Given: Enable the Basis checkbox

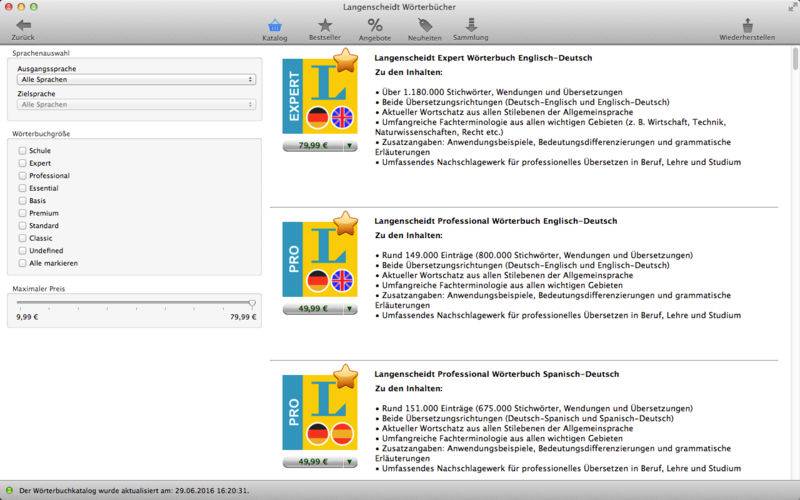Looking at the screenshot, I should [x=22, y=201].
